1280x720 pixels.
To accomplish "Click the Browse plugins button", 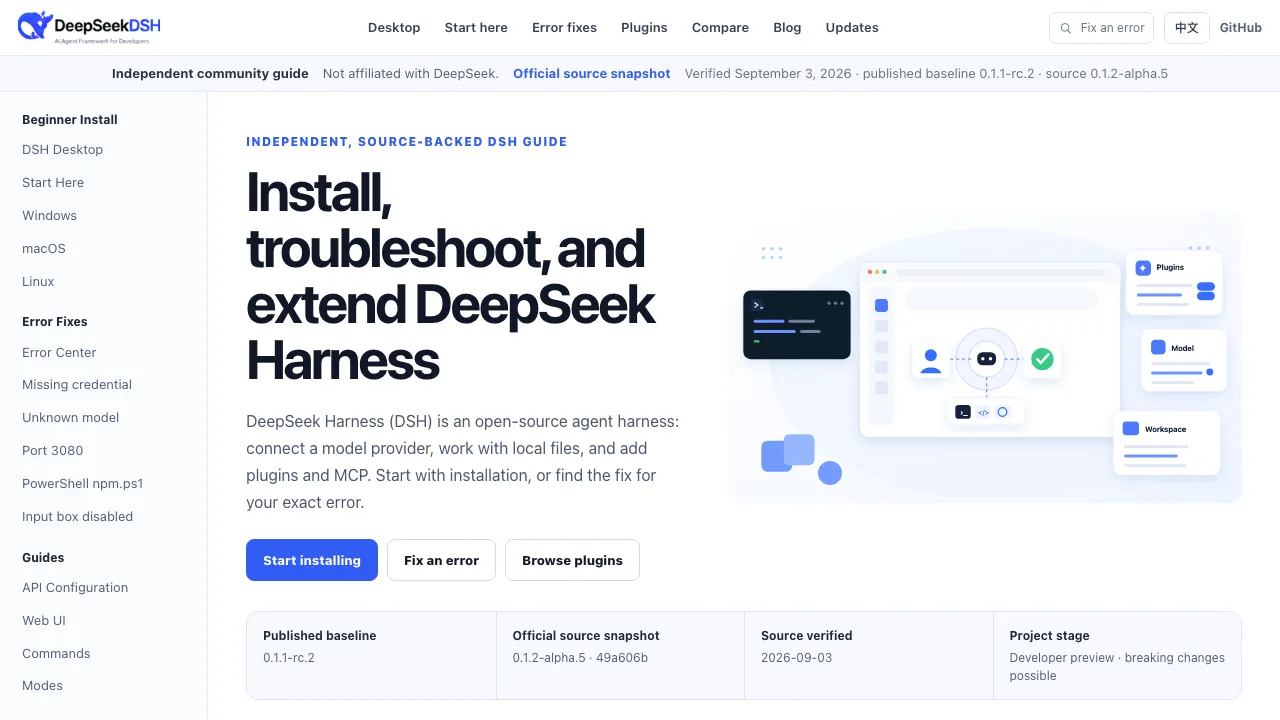I will [x=572, y=560].
